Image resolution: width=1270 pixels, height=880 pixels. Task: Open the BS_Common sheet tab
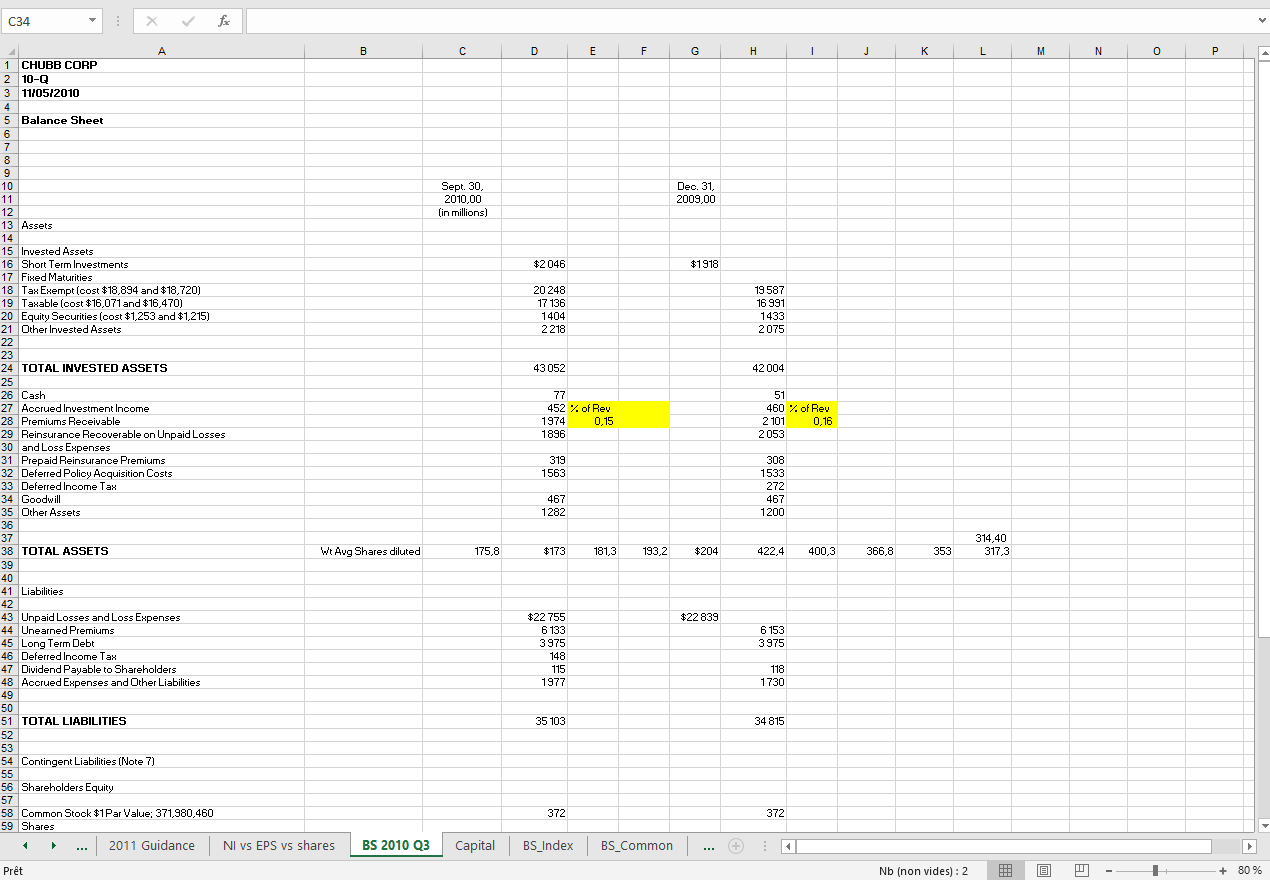pyautogui.click(x=637, y=846)
